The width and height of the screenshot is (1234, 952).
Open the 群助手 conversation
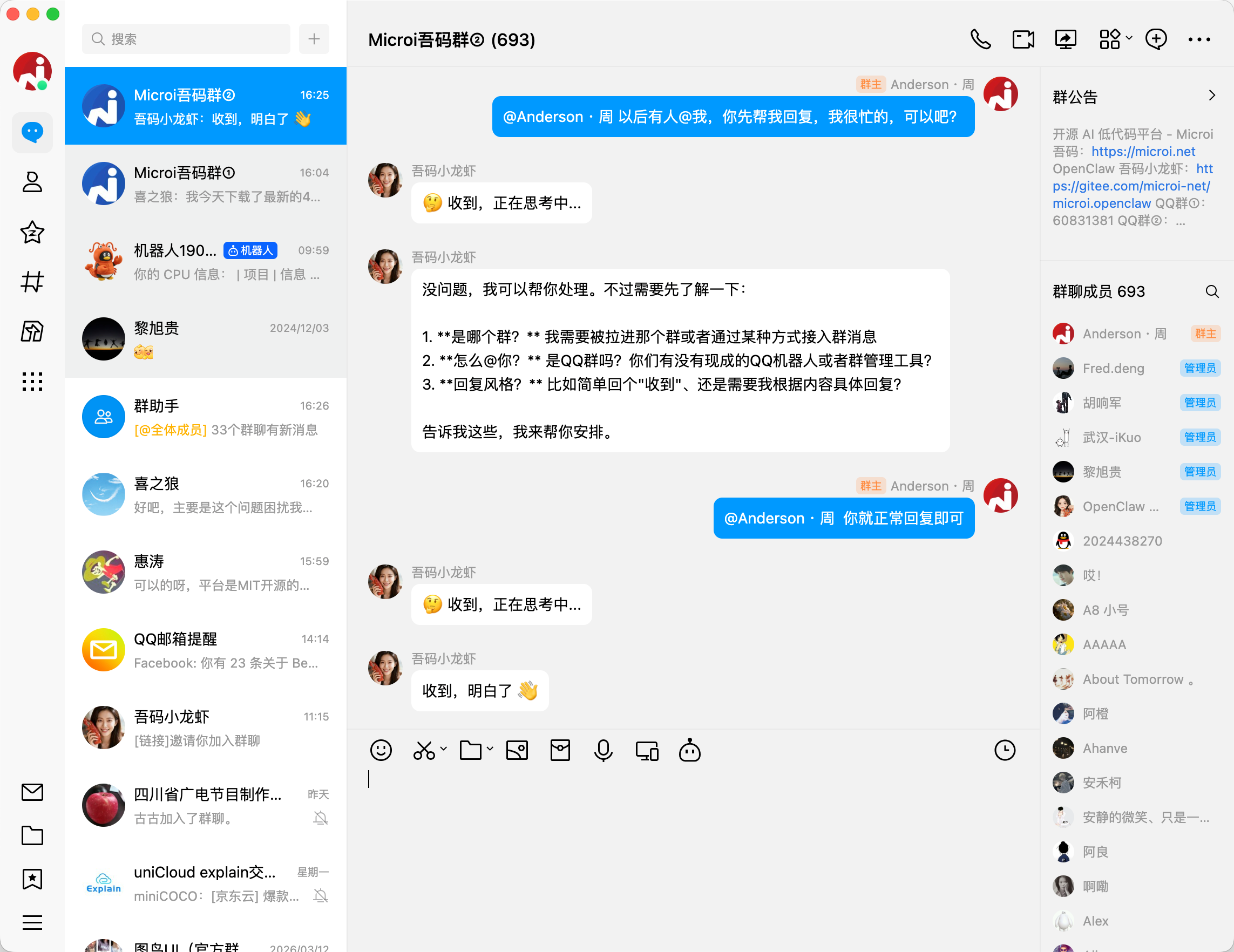click(x=206, y=417)
